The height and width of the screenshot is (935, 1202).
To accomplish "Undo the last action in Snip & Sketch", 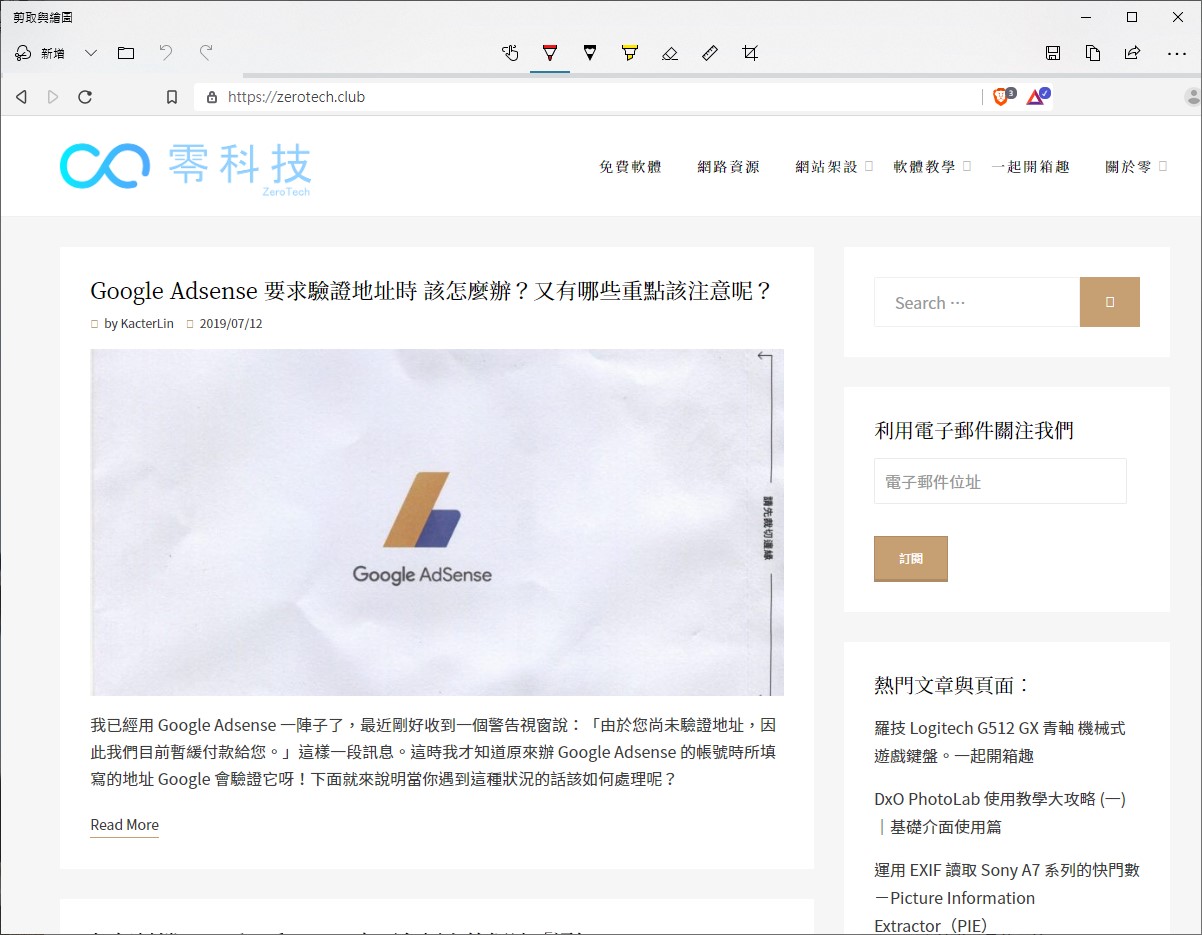I will click(x=166, y=53).
